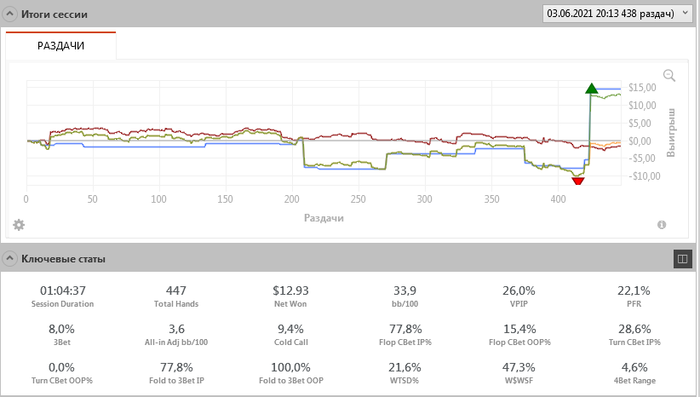
Task: Click the Fold to 3Bet IP stat
Action: click(176, 373)
